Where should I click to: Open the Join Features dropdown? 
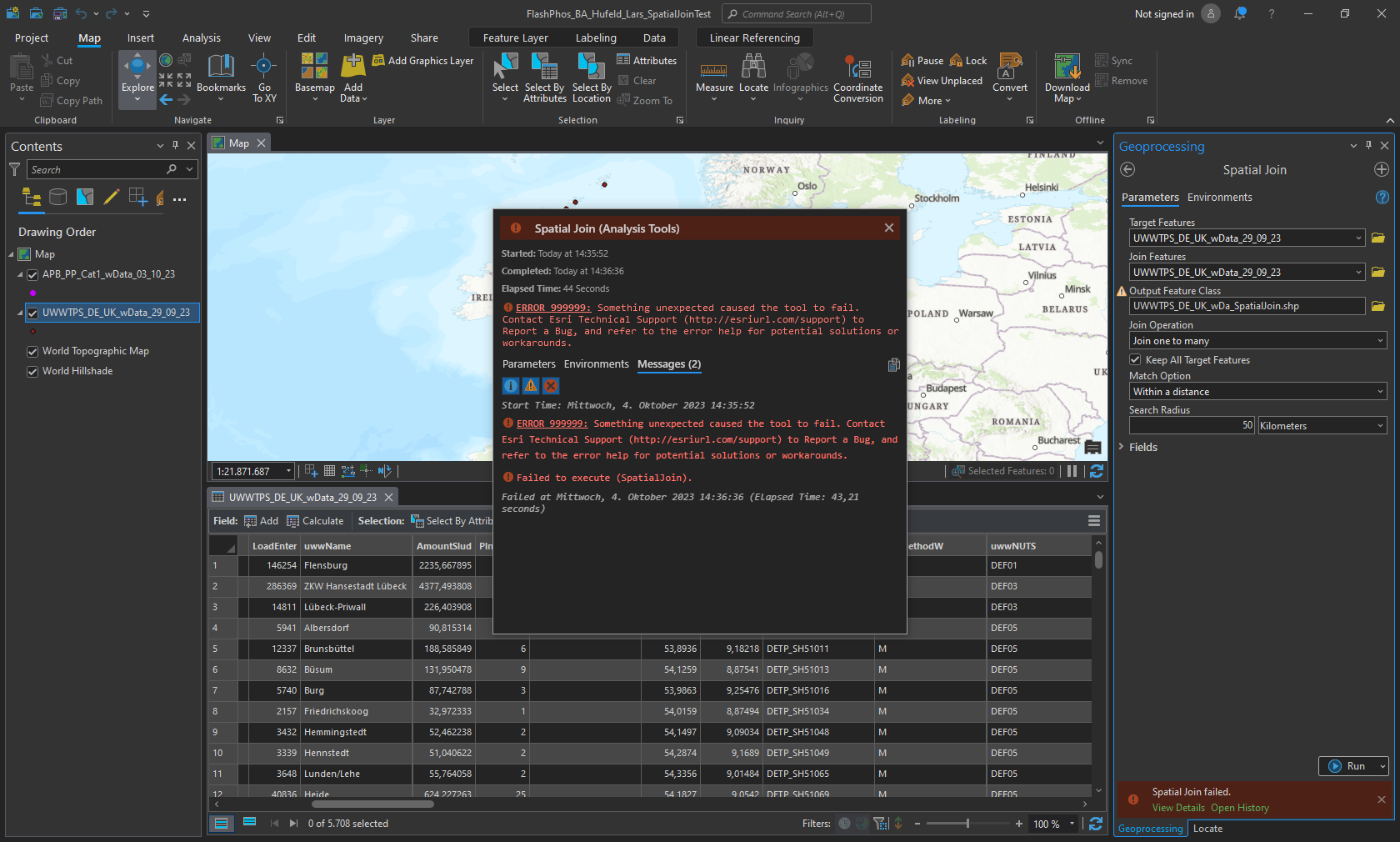[1358, 273]
